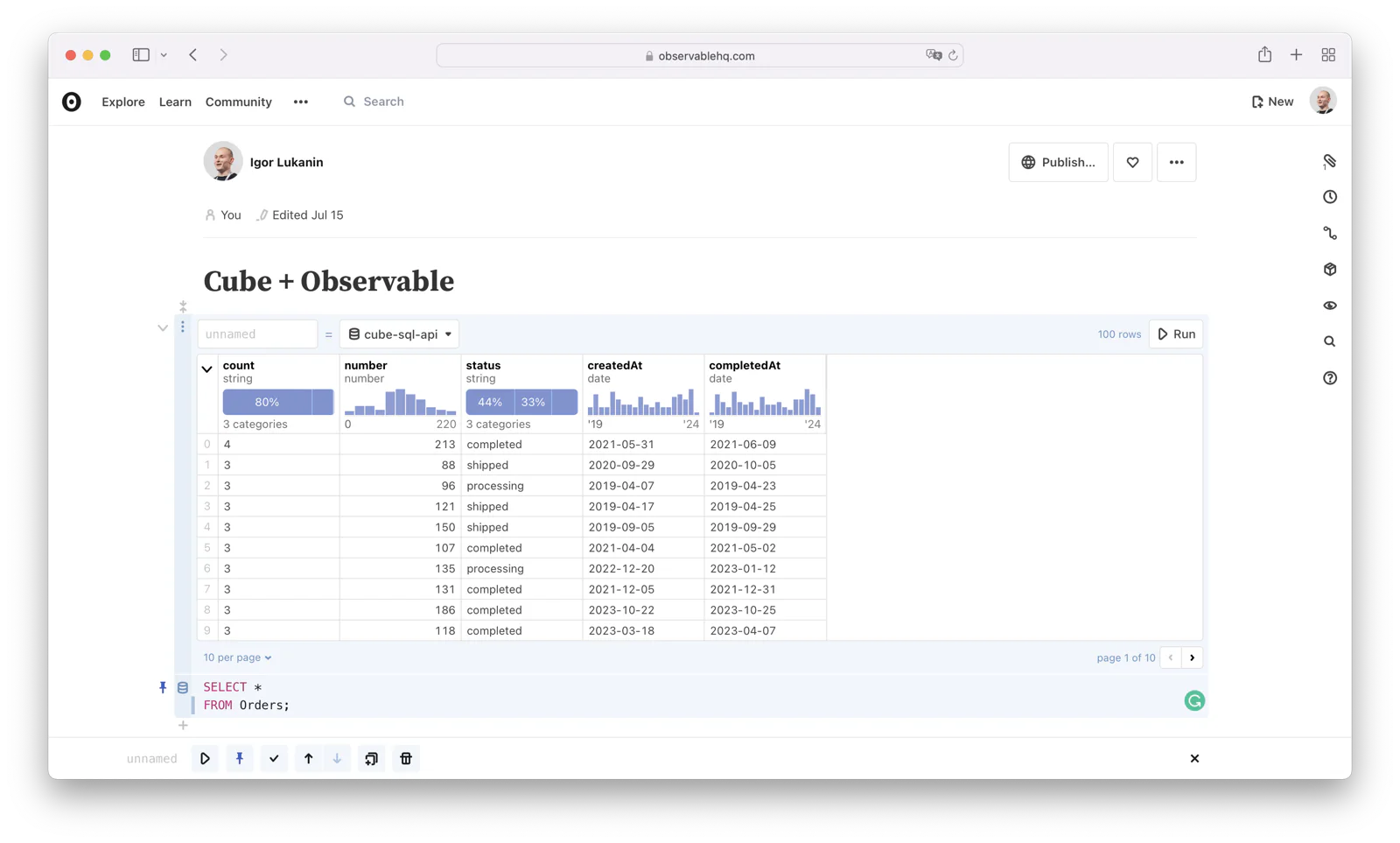This screenshot has width=1400, height=843.
Task: Click the Grammarly icon in editor
Action: 1194,700
